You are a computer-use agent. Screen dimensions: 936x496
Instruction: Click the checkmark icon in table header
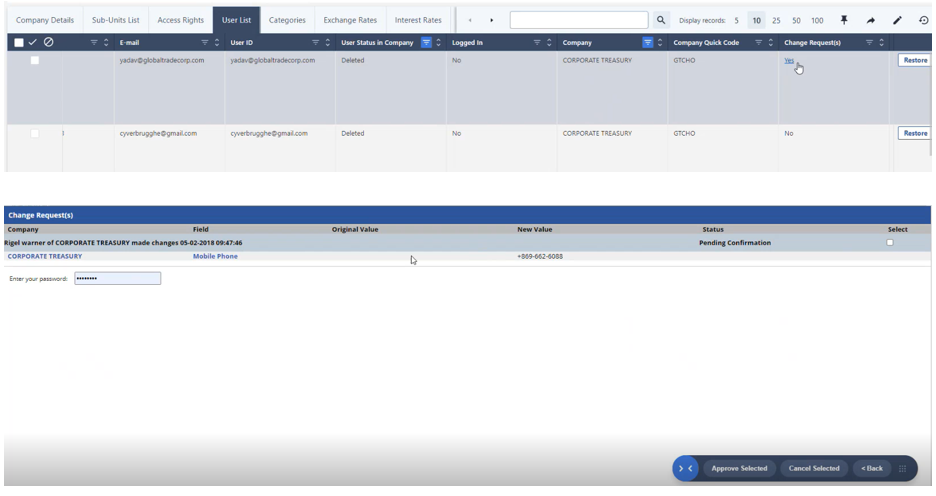pyautogui.click(x=33, y=42)
